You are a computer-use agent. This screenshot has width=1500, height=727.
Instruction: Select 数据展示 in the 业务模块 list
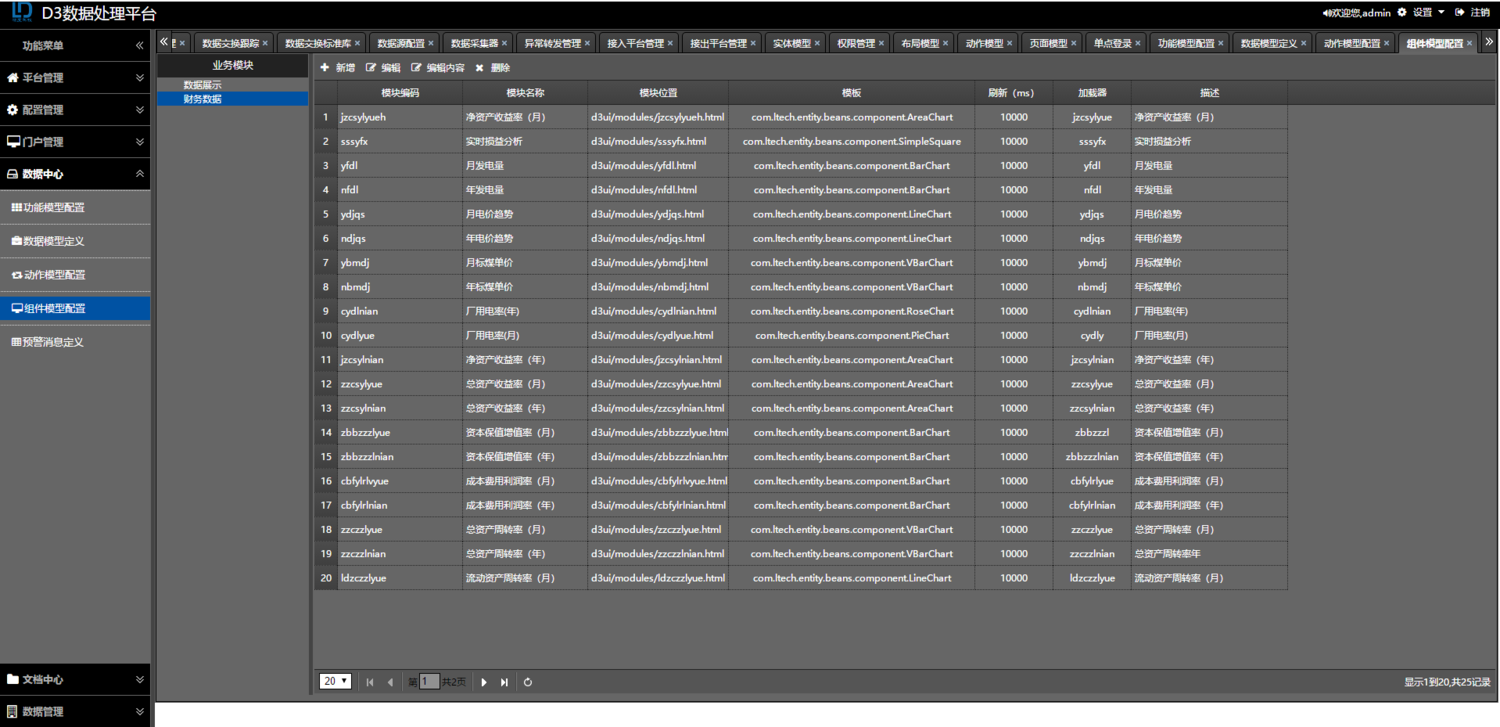[x=202, y=85]
